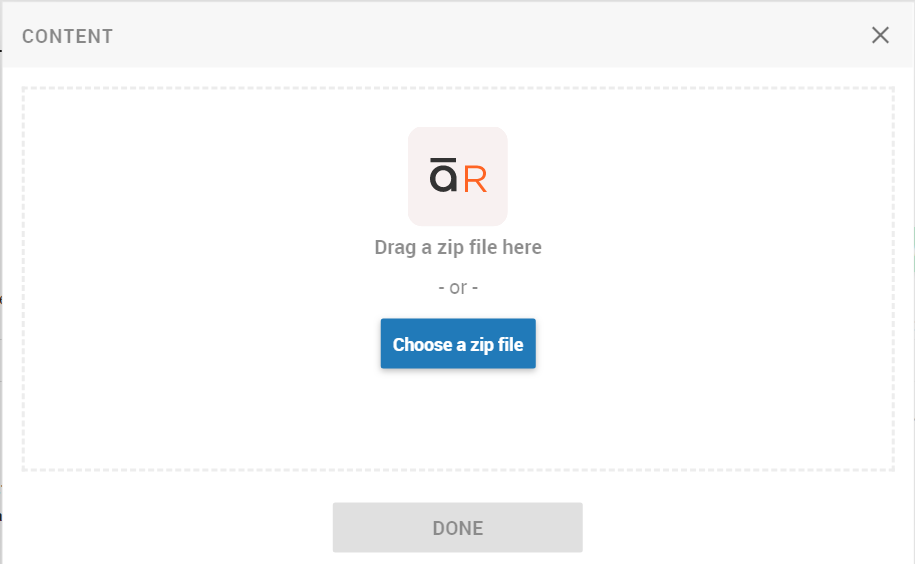Click the dashed top border of the drop zone
The image size is (915, 564).
tap(458, 89)
